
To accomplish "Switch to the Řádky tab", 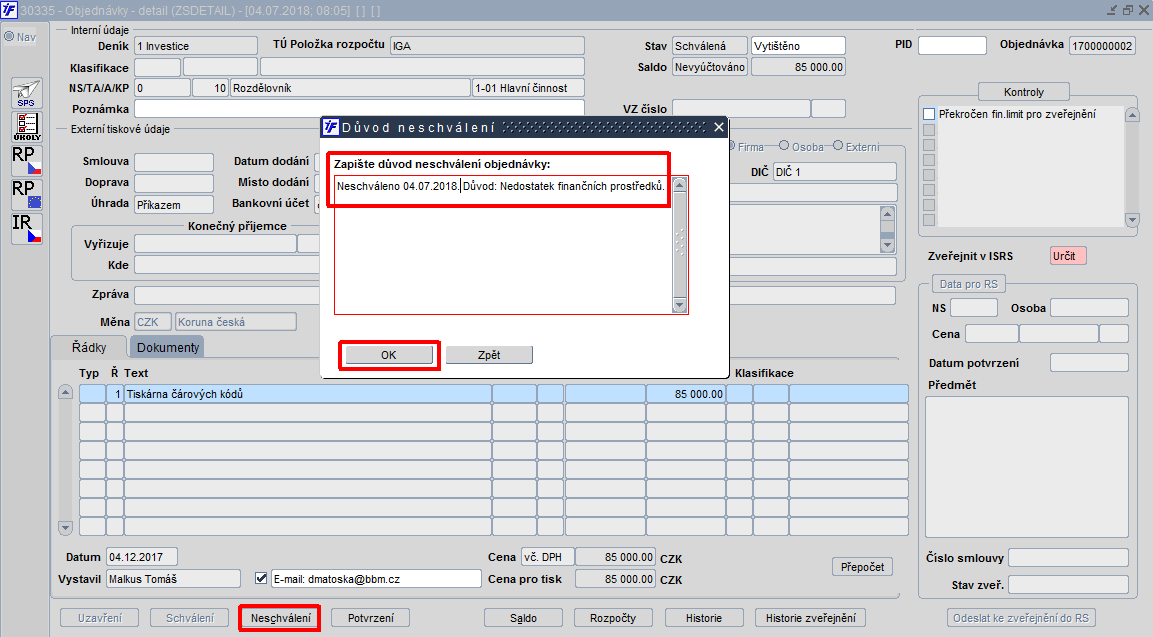I will tap(89, 347).
